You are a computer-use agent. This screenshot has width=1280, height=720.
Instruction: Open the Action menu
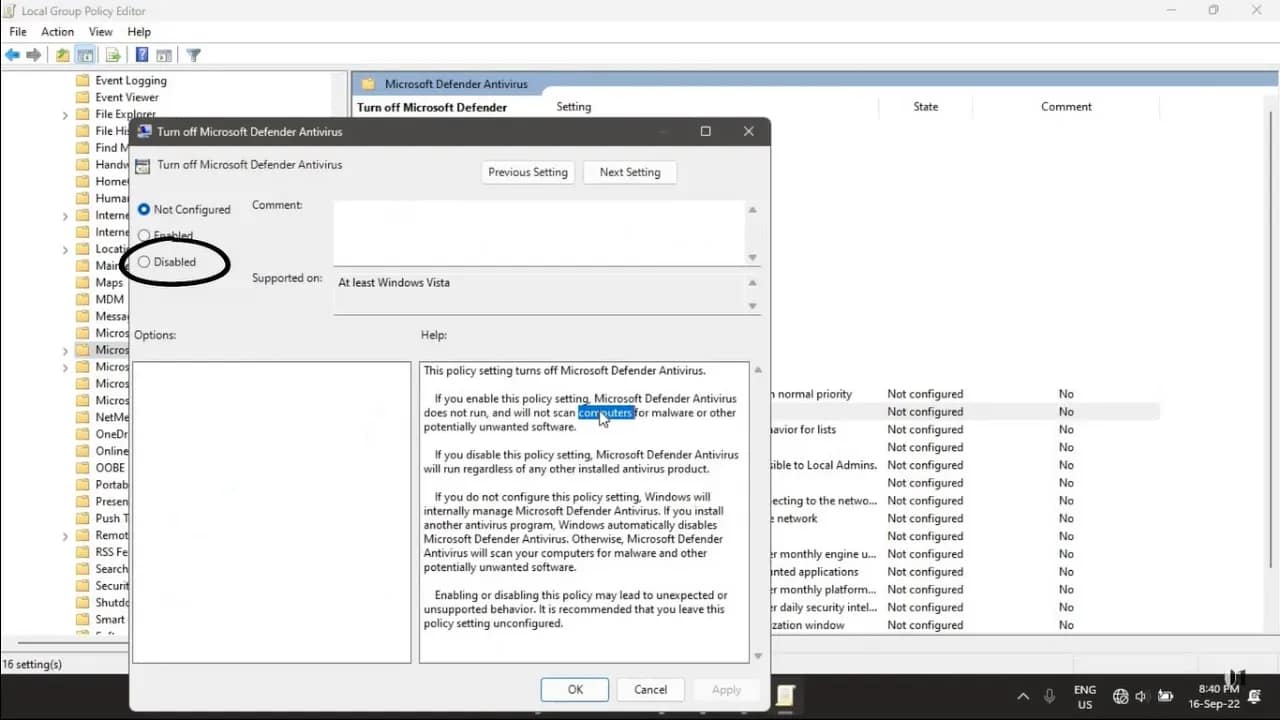(x=57, y=31)
